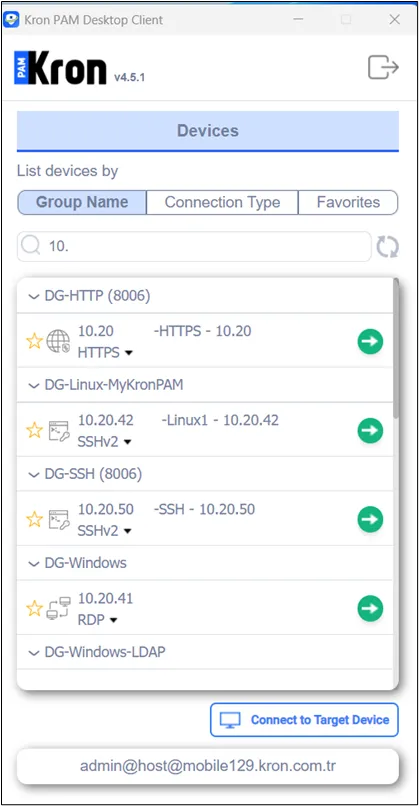Screen dimensions: 419x806
Task: Click the admin@host@mobile129.kron.com.tr account bar
Action: (208, 766)
